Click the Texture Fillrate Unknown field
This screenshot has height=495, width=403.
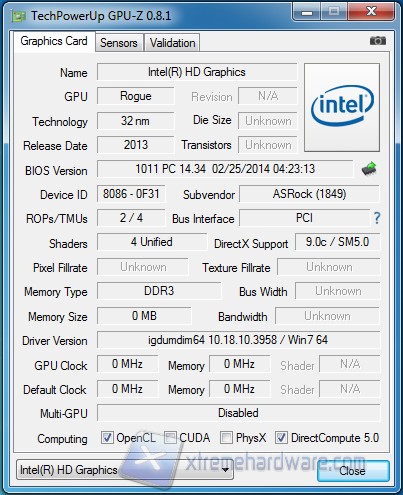point(329,267)
